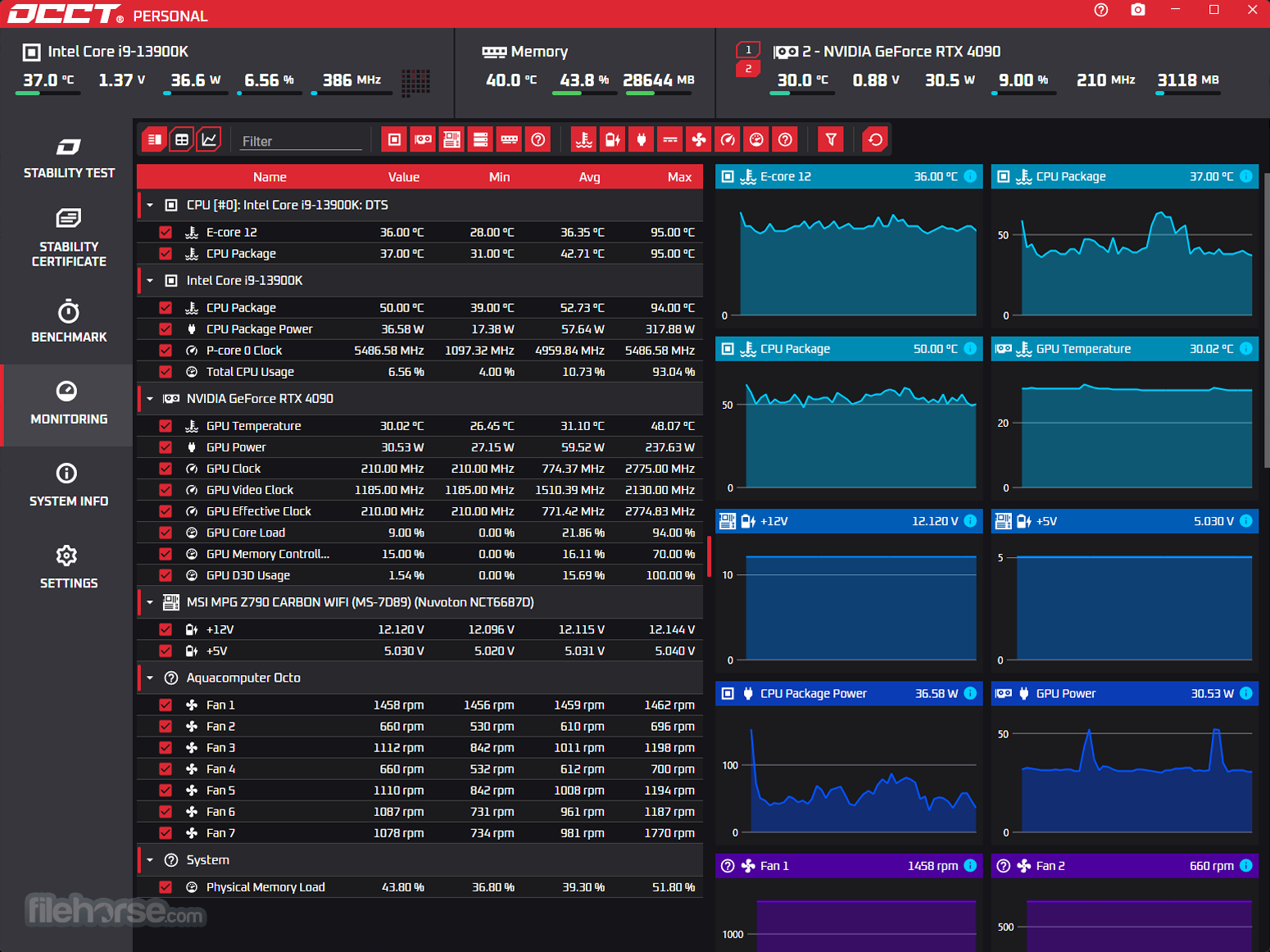The image size is (1270, 952).
Task: Toggle the other sensor types filter
Action: pos(785,139)
